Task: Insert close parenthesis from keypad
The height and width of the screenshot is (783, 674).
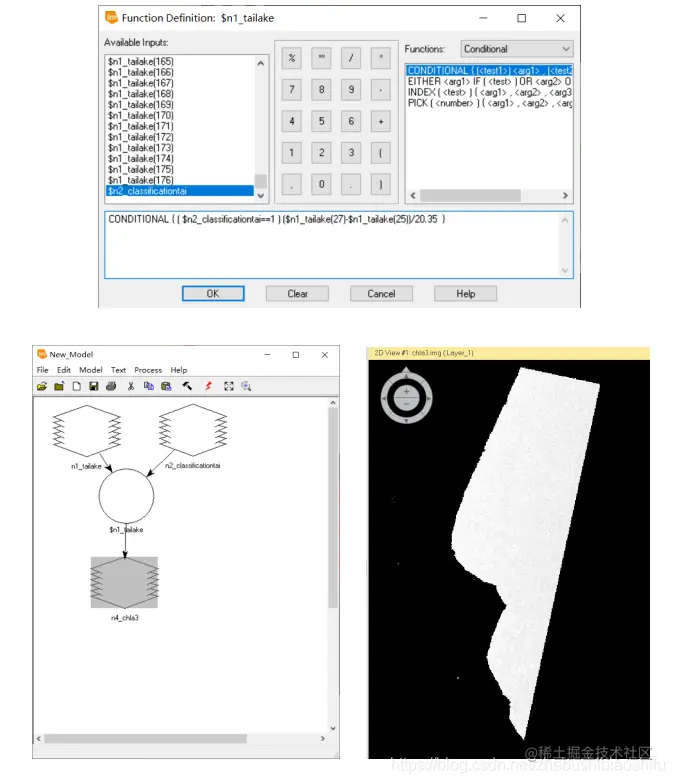Action: (381, 184)
